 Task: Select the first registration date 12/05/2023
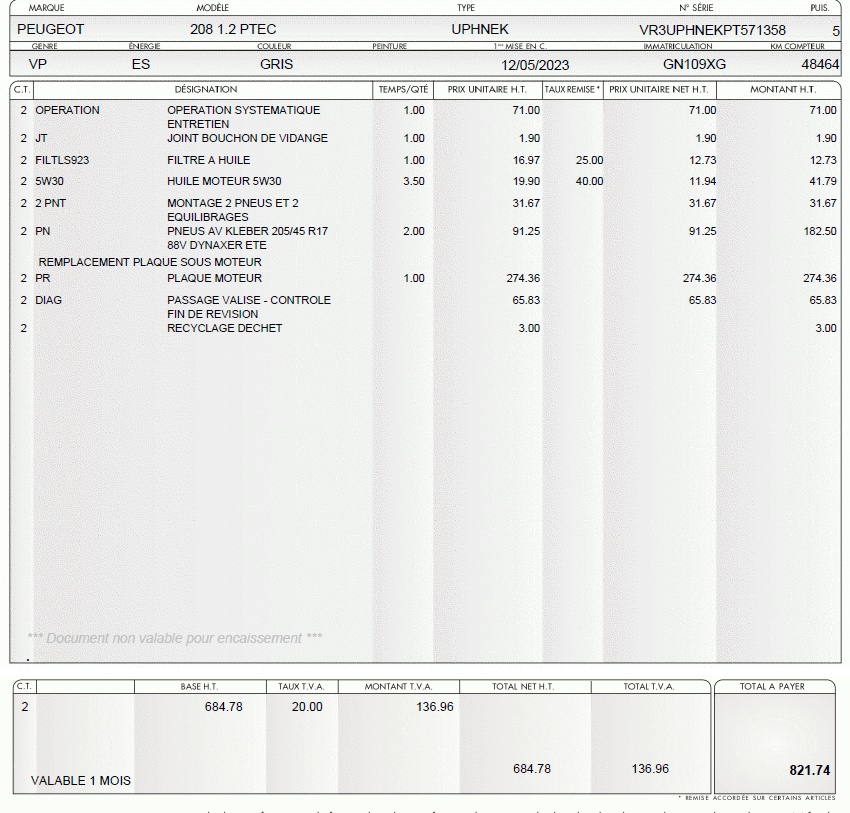535,66
